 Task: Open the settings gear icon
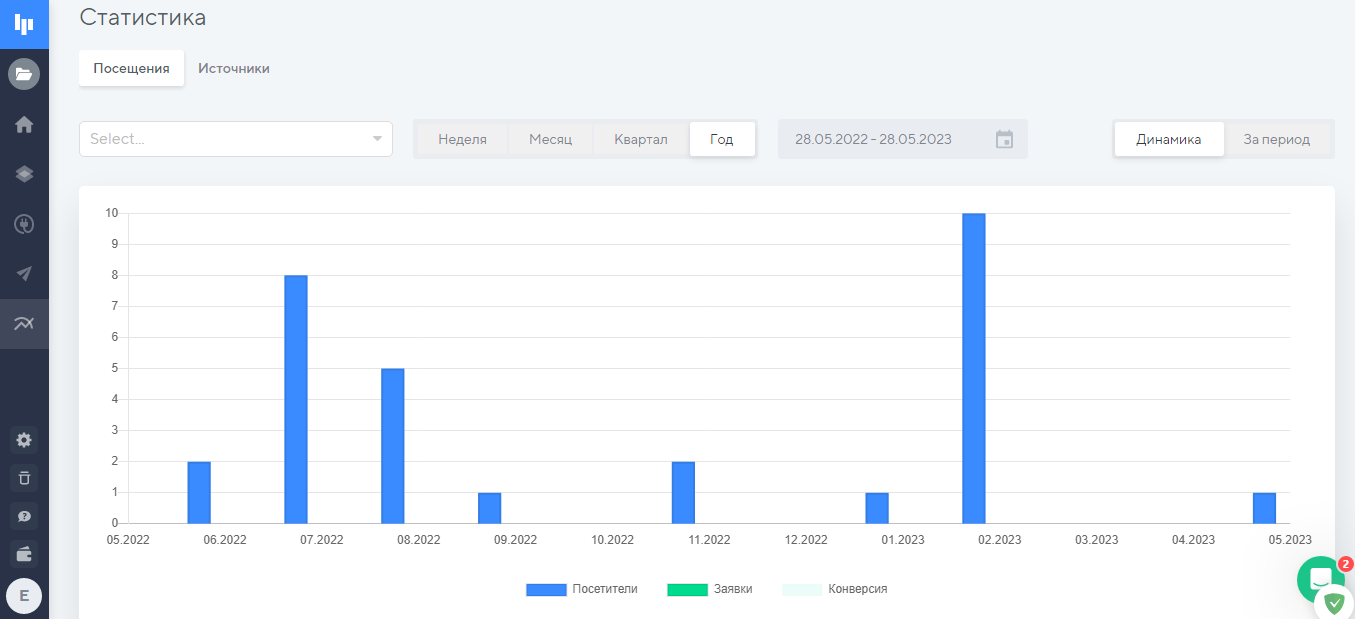point(24,440)
